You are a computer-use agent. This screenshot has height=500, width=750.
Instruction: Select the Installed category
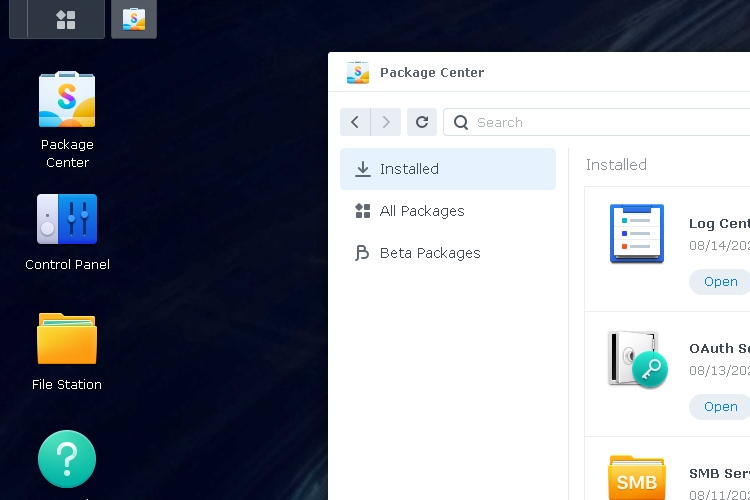point(447,169)
